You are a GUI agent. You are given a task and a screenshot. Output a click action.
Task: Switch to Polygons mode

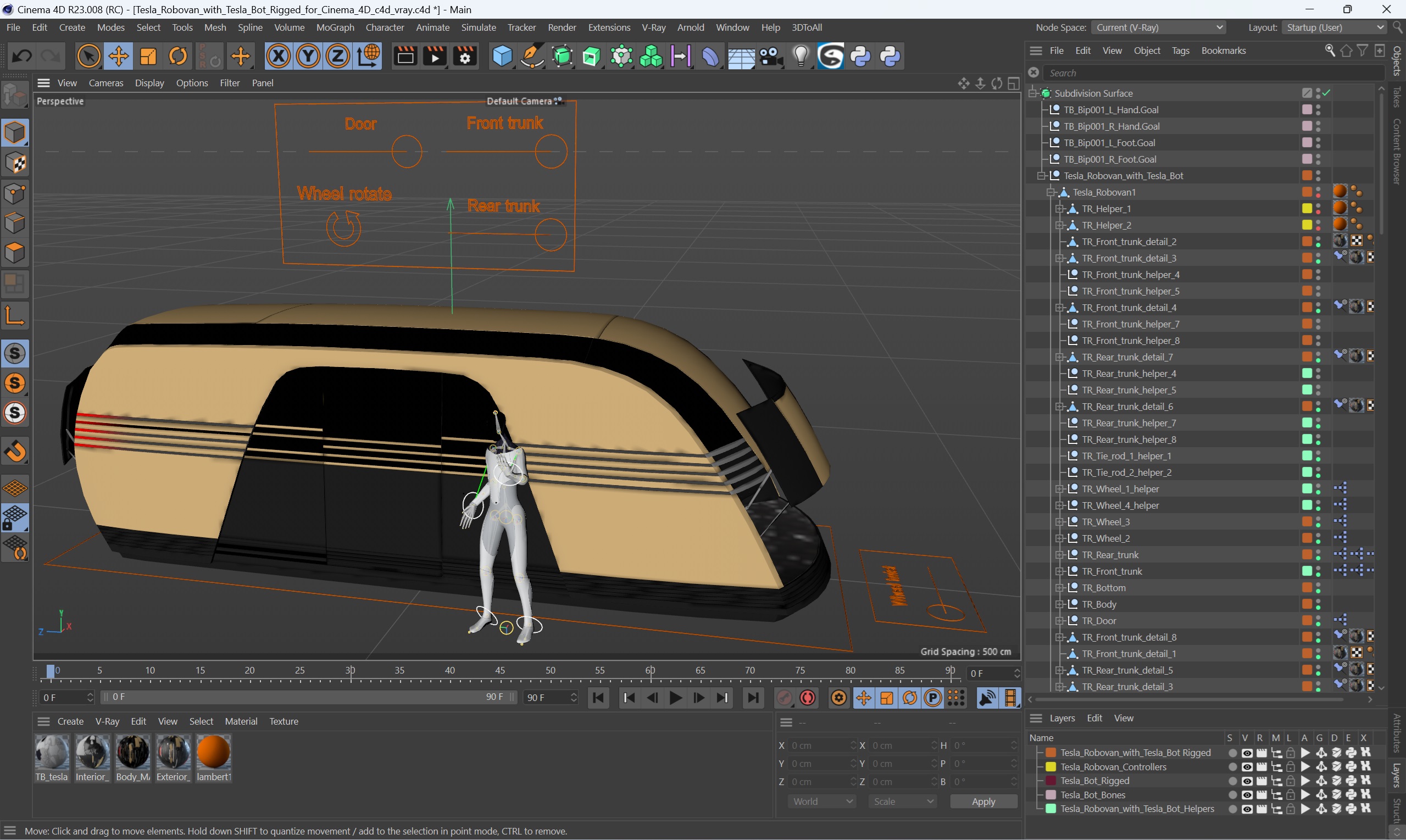(x=15, y=253)
